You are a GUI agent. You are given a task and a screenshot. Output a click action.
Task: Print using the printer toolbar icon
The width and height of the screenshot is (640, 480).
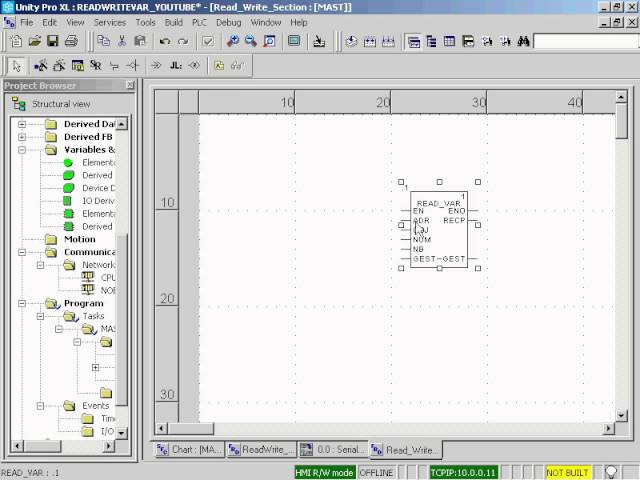pos(71,41)
